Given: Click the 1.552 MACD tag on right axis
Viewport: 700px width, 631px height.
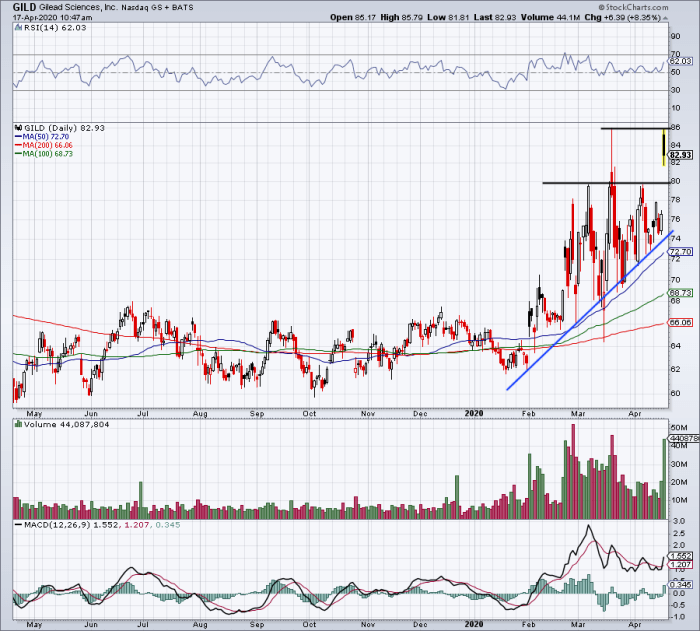Looking at the screenshot, I should (x=681, y=556).
